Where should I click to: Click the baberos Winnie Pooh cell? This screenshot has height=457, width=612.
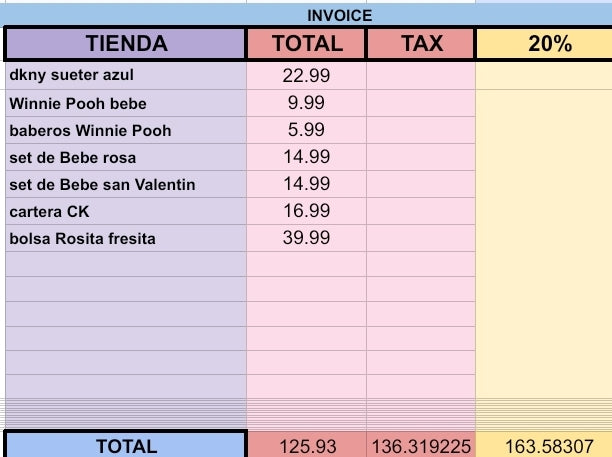[126, 130]
